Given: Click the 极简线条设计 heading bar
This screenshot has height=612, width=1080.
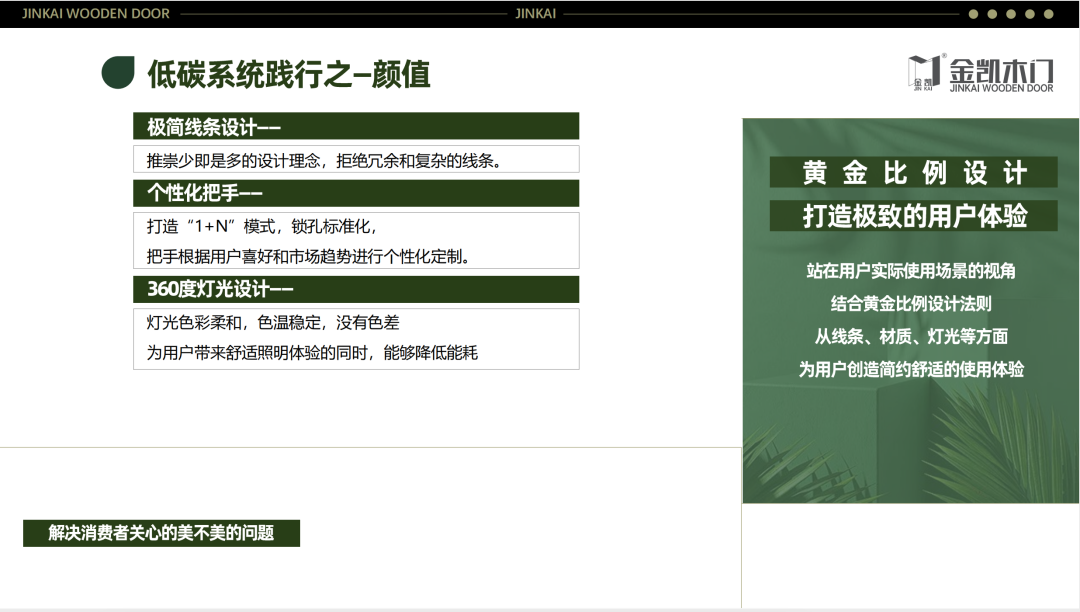Looking at the screenshot, I should coord(356,127).
